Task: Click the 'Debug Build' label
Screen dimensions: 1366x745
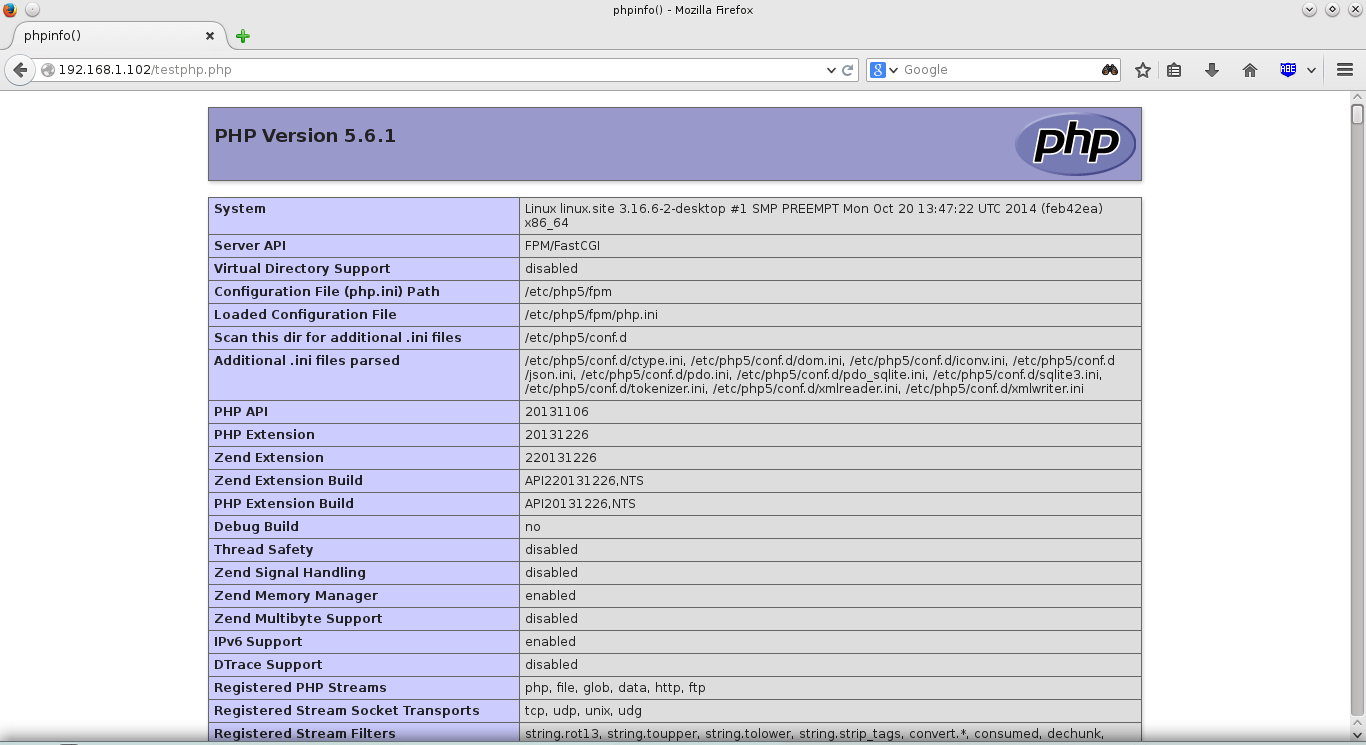Action: [256, 527]
